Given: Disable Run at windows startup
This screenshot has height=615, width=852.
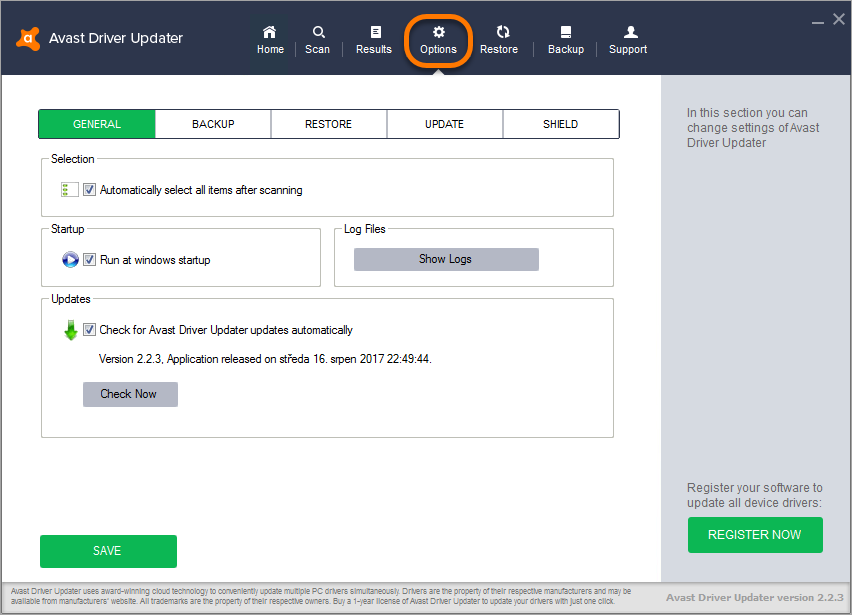Looking at the screenshot, I should point(88,258).
